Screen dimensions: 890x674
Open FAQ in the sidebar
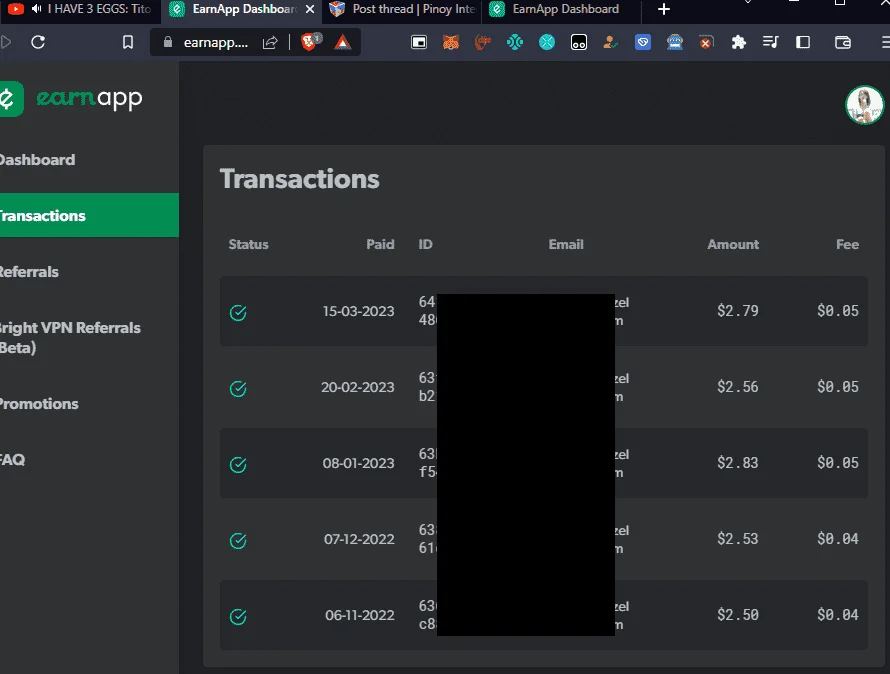(12, 460)
